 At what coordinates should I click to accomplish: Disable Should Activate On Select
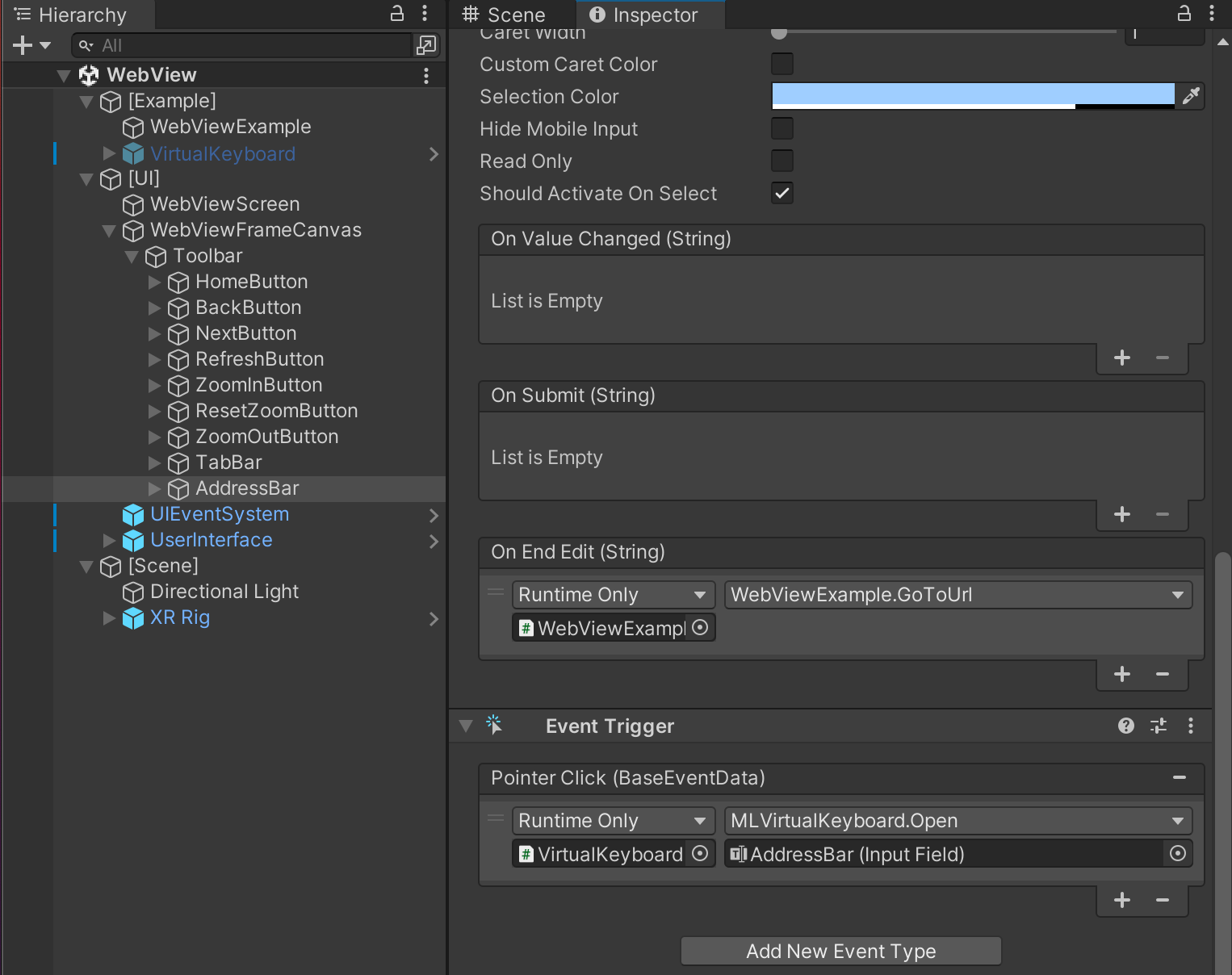click(782, 193)
